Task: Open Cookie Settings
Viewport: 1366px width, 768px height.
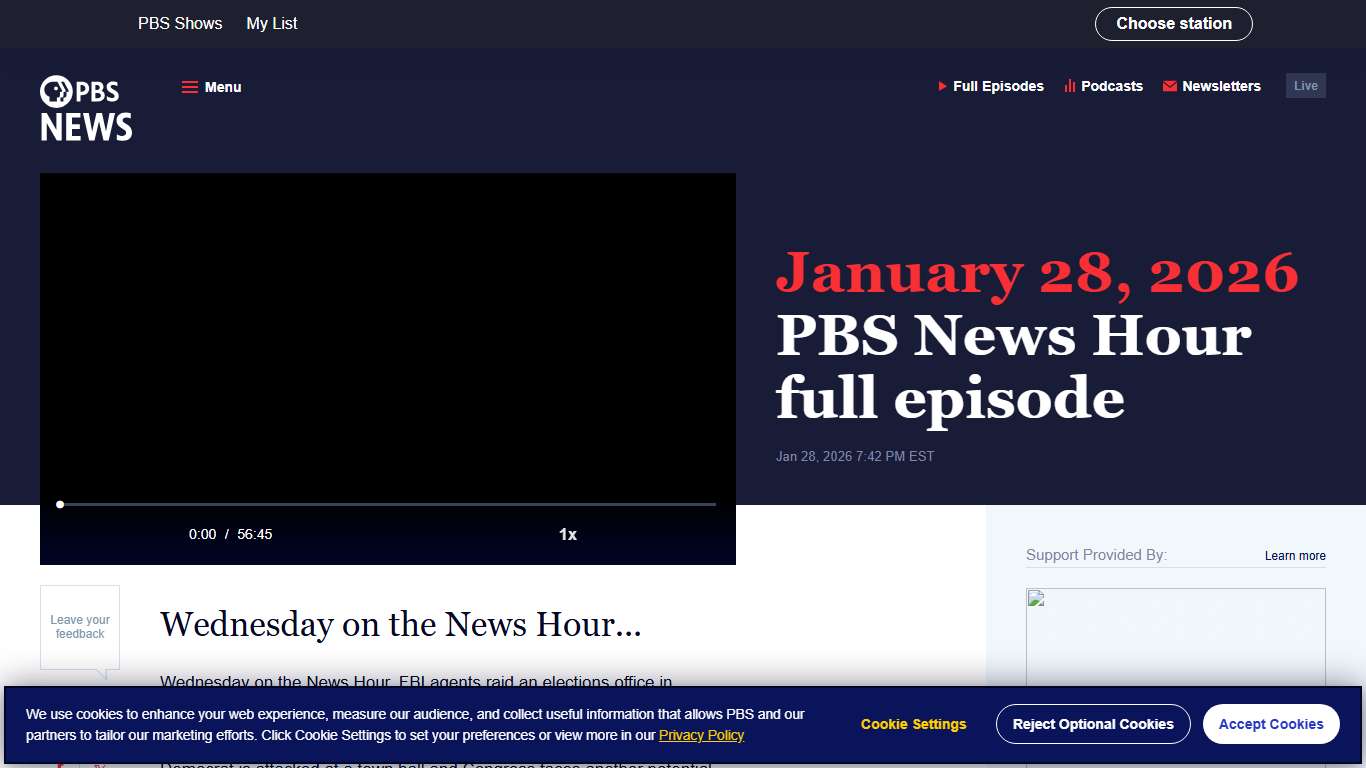Action: tap(912, 723)
